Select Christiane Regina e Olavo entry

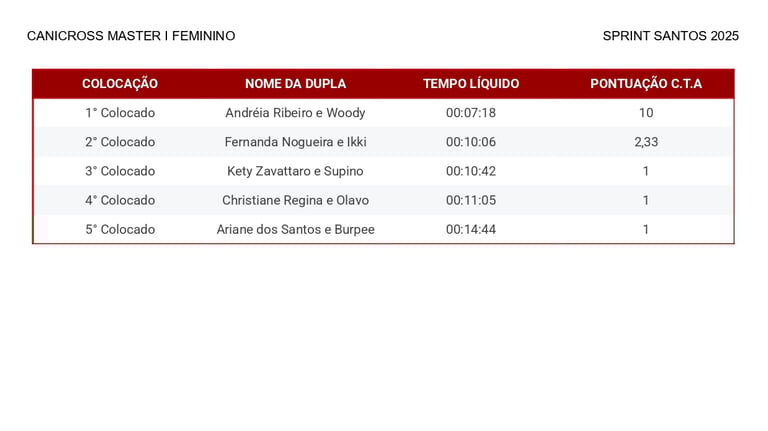click(x=295, y=200)
